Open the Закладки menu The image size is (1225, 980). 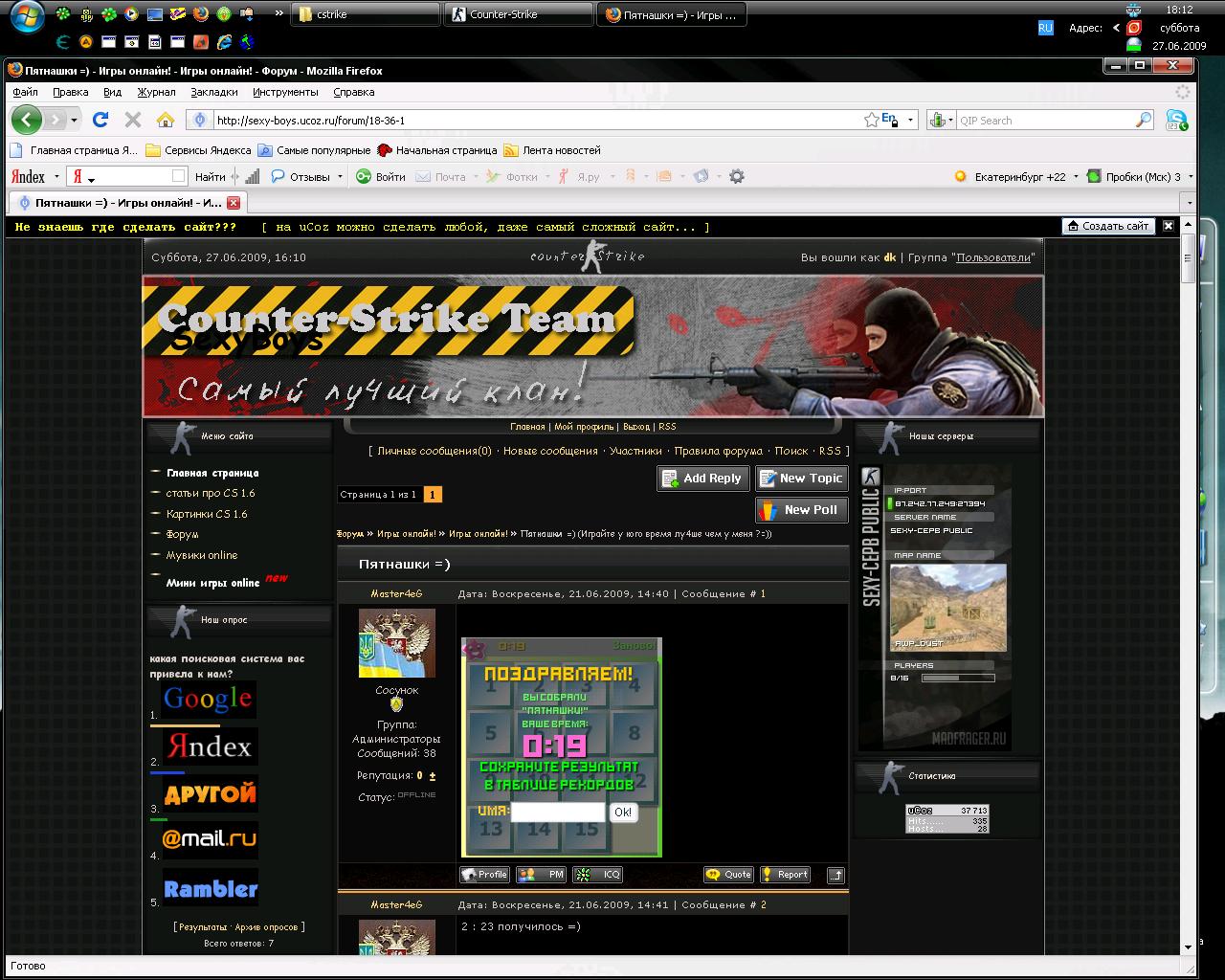pos(214,92)
